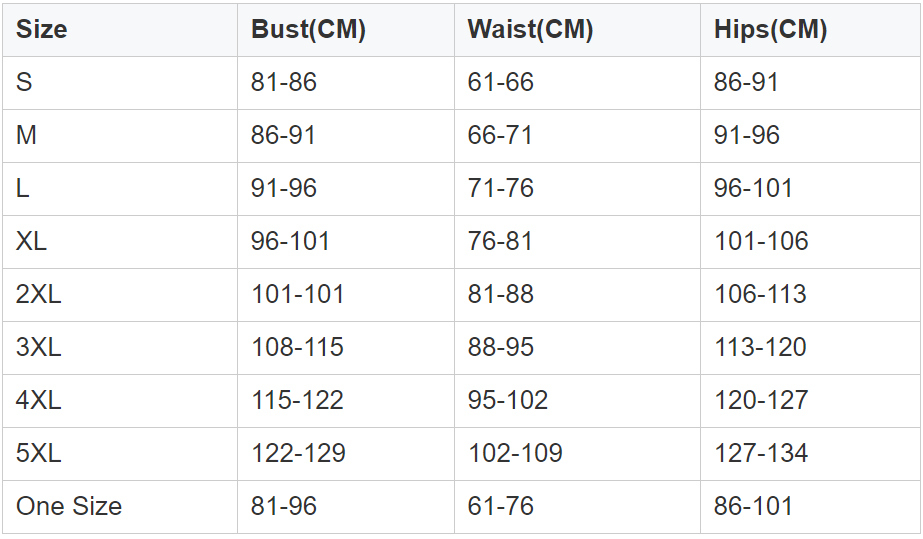The height and width of the screenshot is (539, 923).
Task: Select bust value 122-129
Action: (298, 453)
